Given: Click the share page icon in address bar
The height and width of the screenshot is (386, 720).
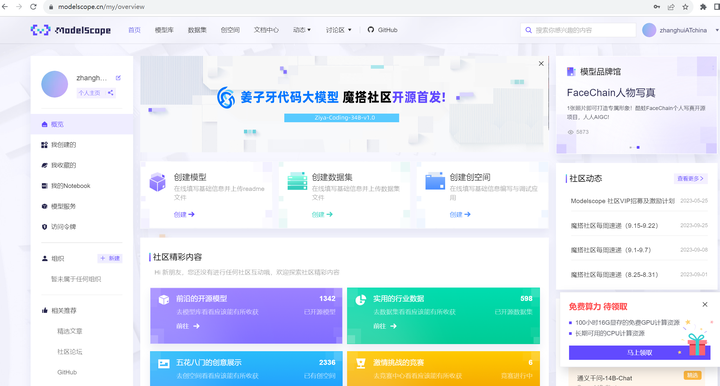Looking at the screenshot, I should pos(671,6).
